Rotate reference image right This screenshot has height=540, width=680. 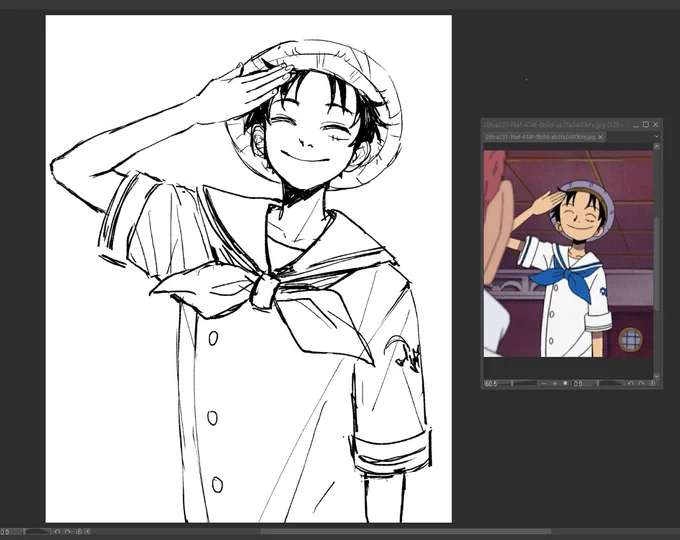pyautogui.click(x=641, y=383)
